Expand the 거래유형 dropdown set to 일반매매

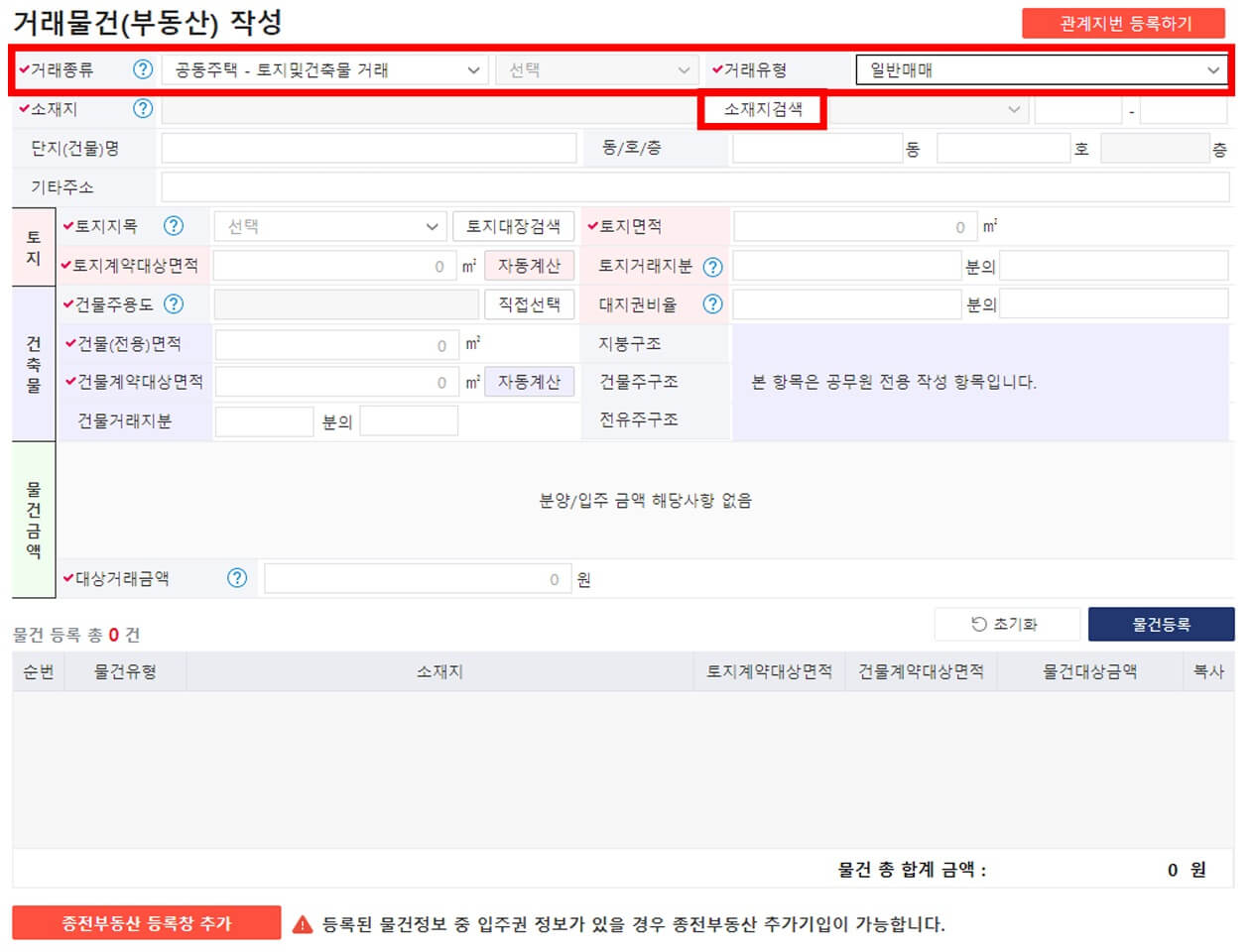coord(1042,69)
